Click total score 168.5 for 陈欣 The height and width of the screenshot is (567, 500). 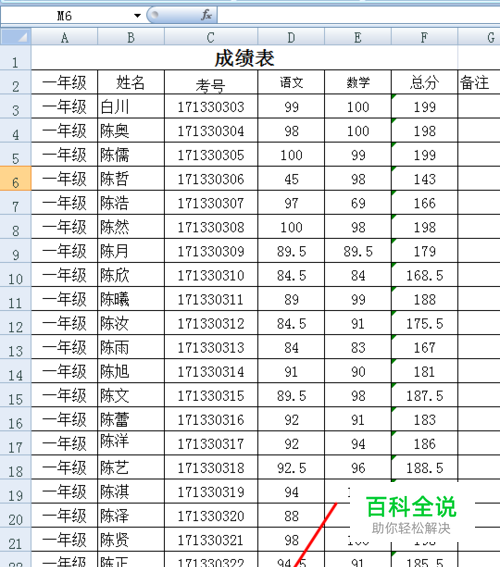(424, 275)
